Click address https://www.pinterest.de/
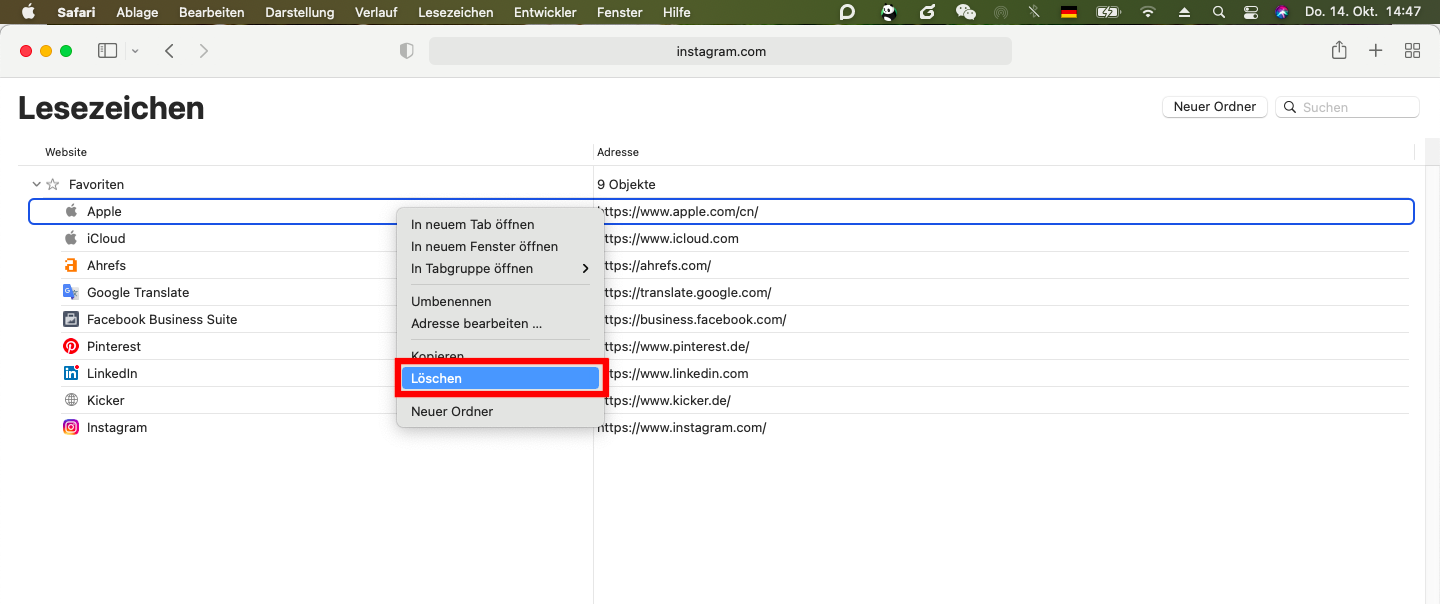 point(674,346)
